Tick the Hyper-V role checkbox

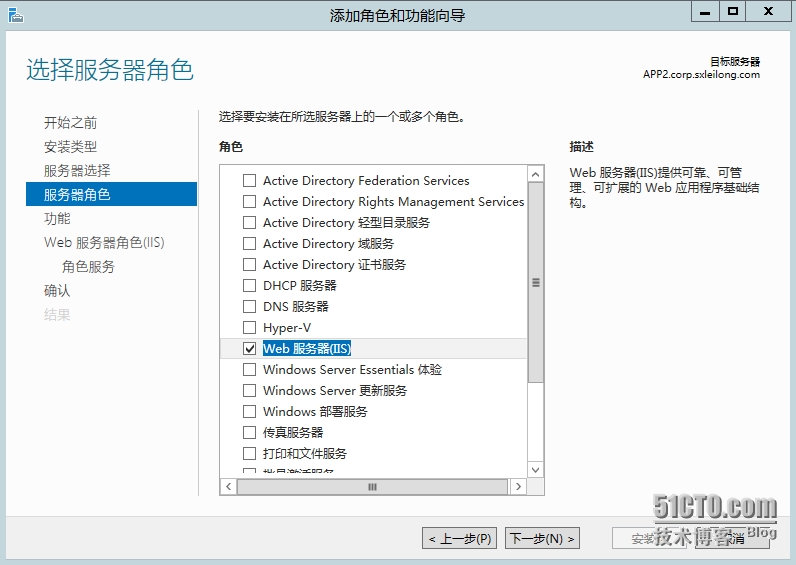(x=249, y=327)
